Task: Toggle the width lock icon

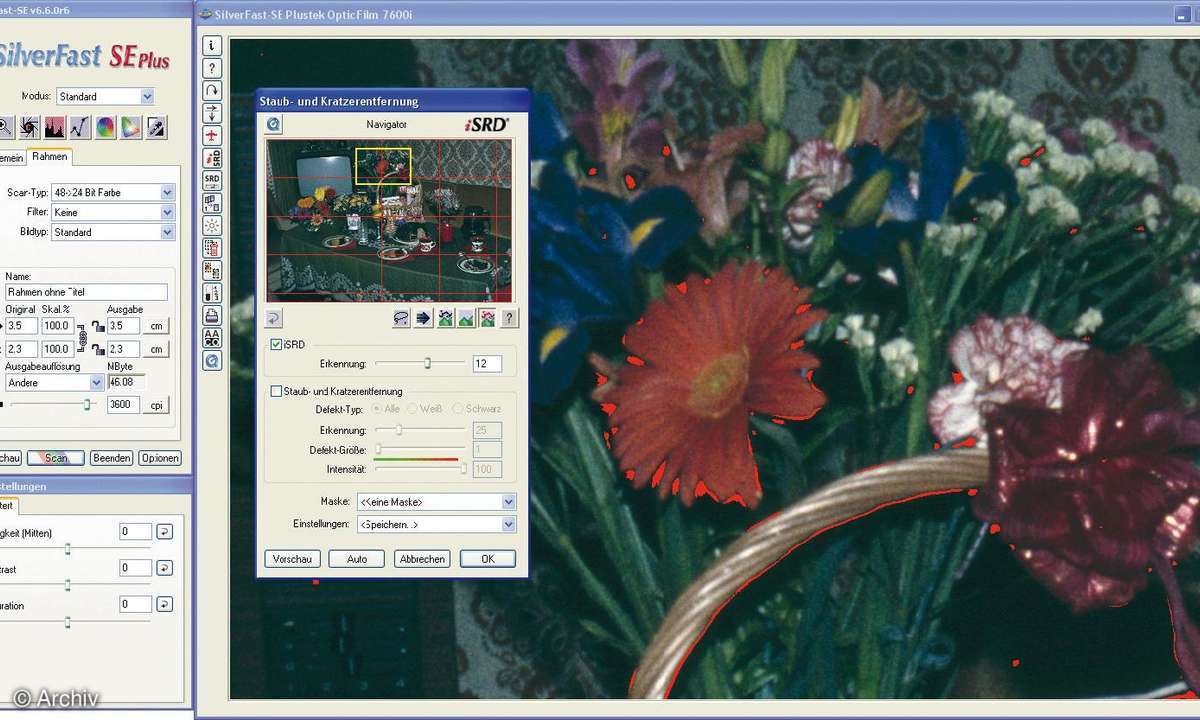Action: coord(98,327)
